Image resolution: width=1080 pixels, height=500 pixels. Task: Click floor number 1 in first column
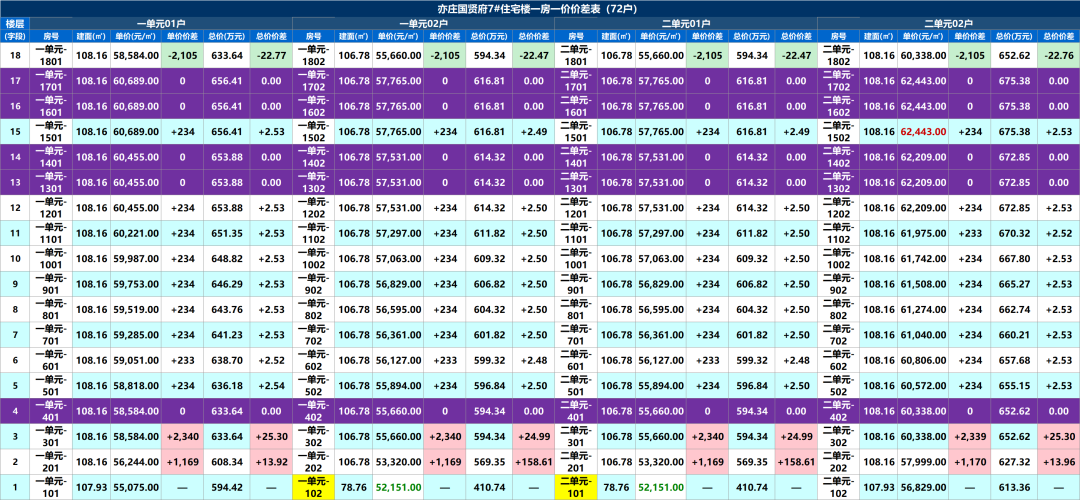pos(15,488)
